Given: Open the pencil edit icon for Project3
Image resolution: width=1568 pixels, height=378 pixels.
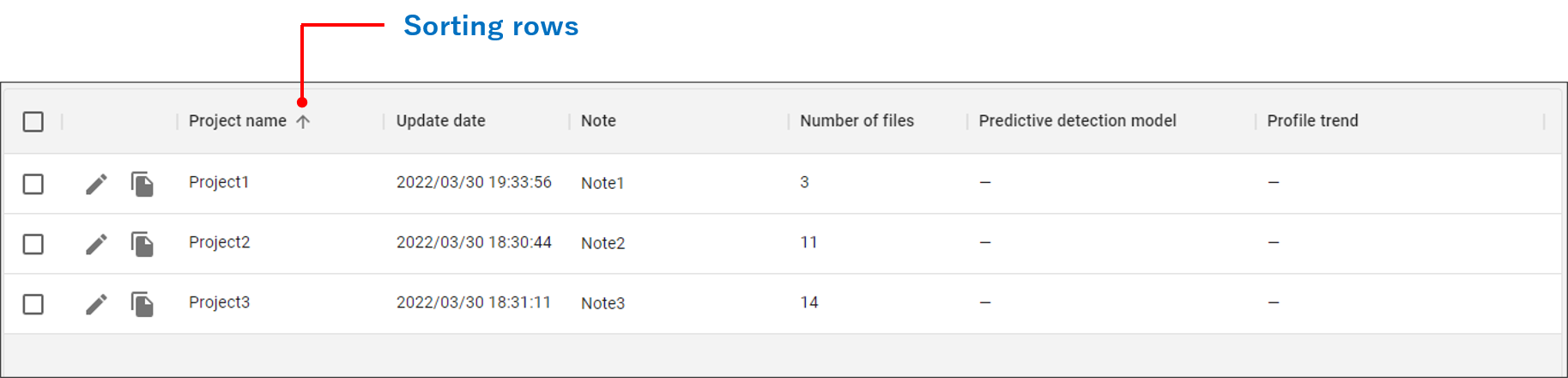Looking at the screenshot, I should (x=96, y=304).
